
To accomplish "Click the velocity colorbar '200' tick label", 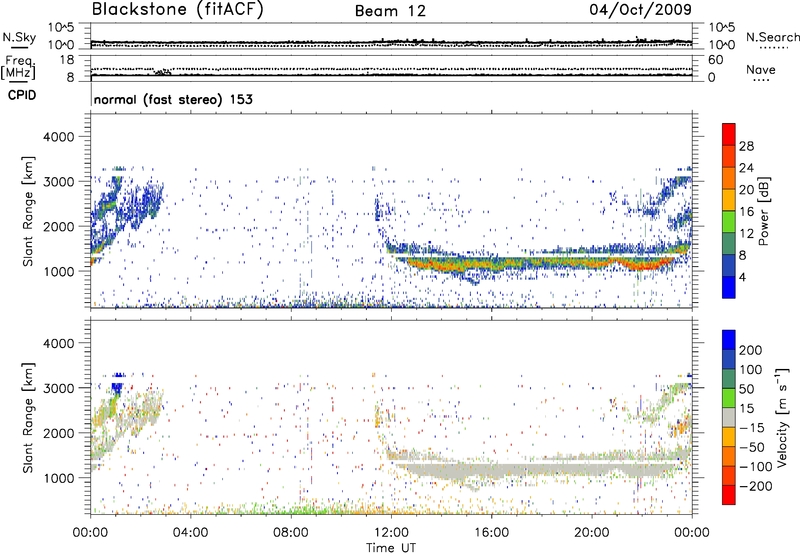I will tap(751, 350).
